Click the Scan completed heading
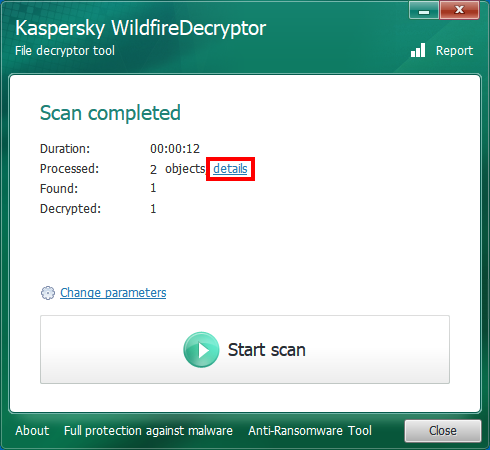The height and width of the screenshot is (450, 490). click(x=110, y=113)
